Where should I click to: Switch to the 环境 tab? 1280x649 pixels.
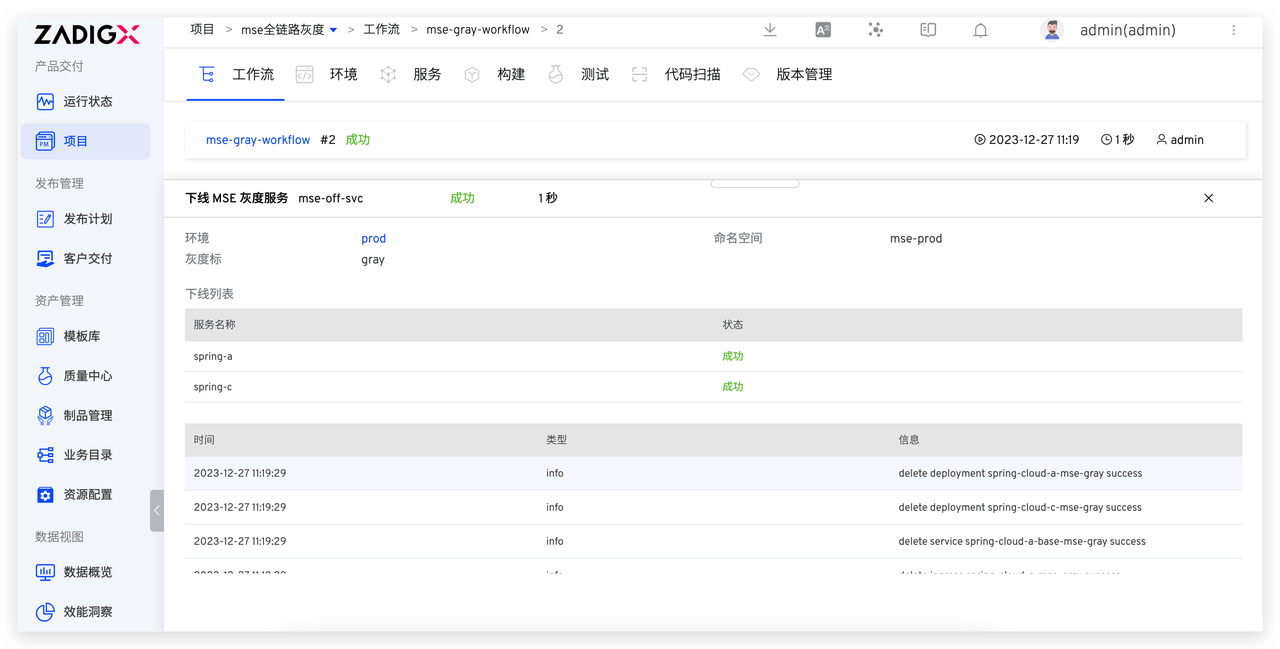pos(343,73)
